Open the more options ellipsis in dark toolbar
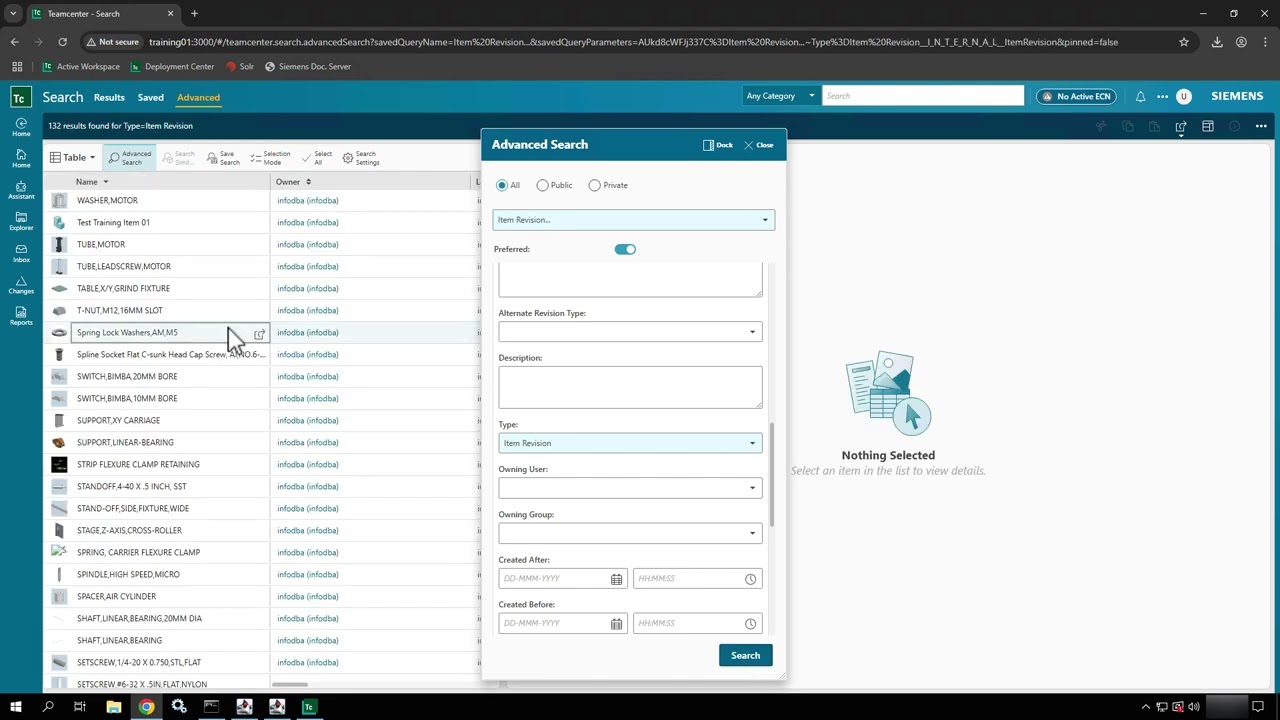1280x720 pixels. 1261,126
